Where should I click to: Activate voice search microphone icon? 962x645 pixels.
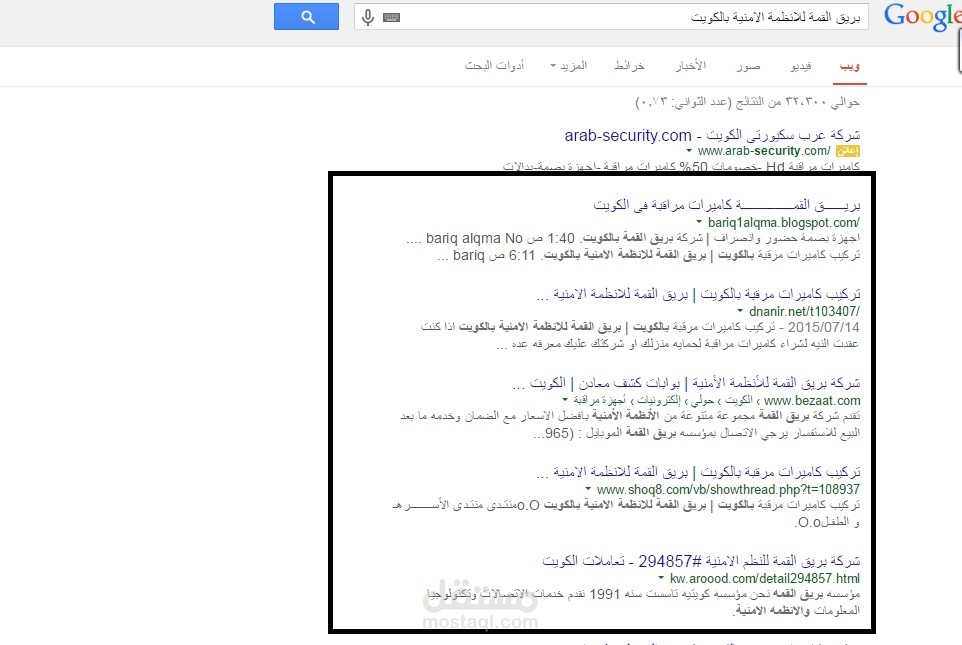[x=367, y=17]
